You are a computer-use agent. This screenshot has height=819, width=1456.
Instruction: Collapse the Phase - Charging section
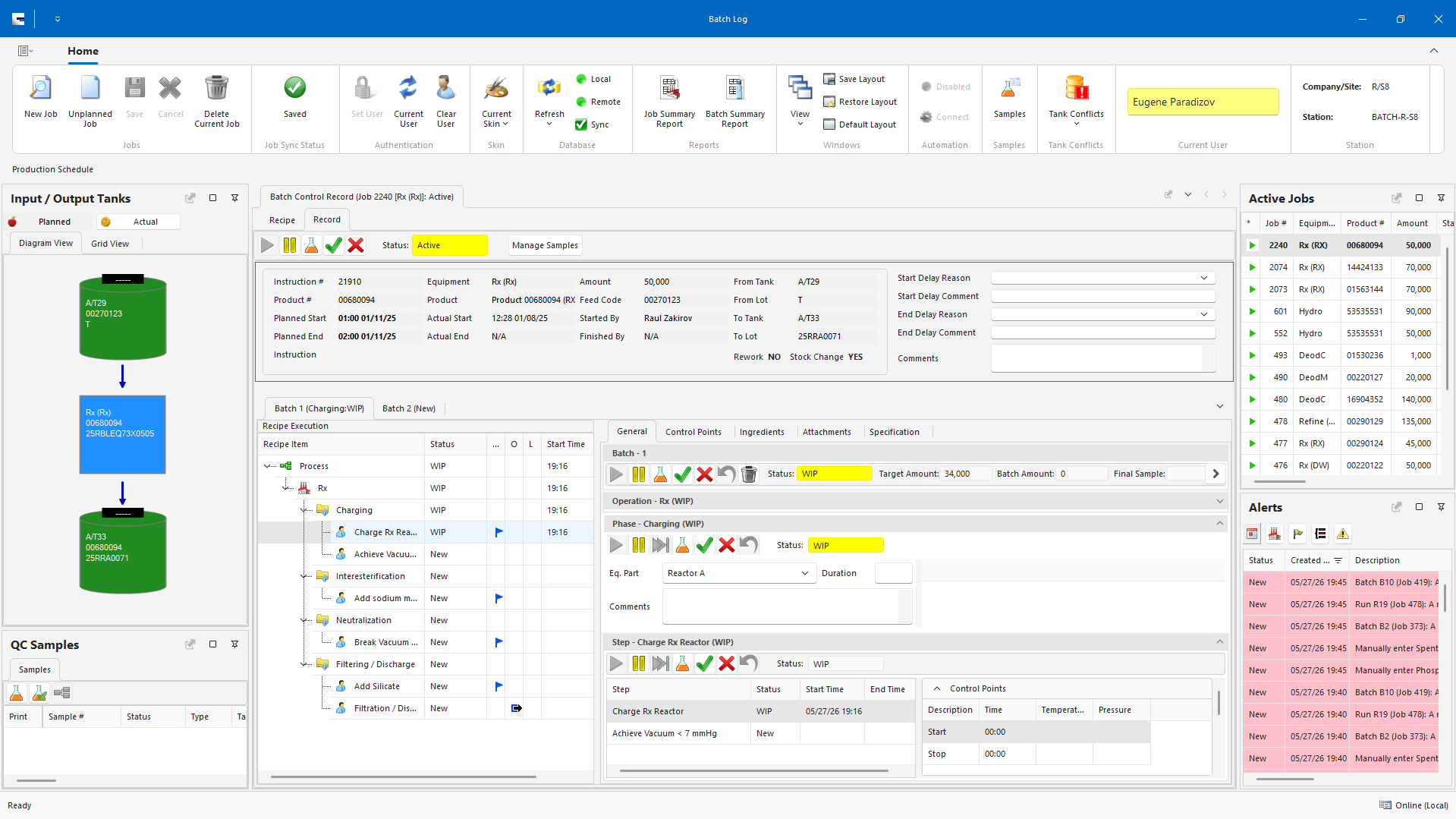1219,524
